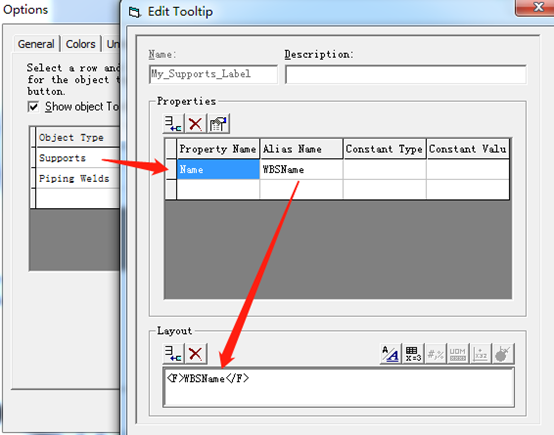The height and width of the screenshot is (435, 554).
Task: Switch to the General tab
Action: (x=36, y=44)
